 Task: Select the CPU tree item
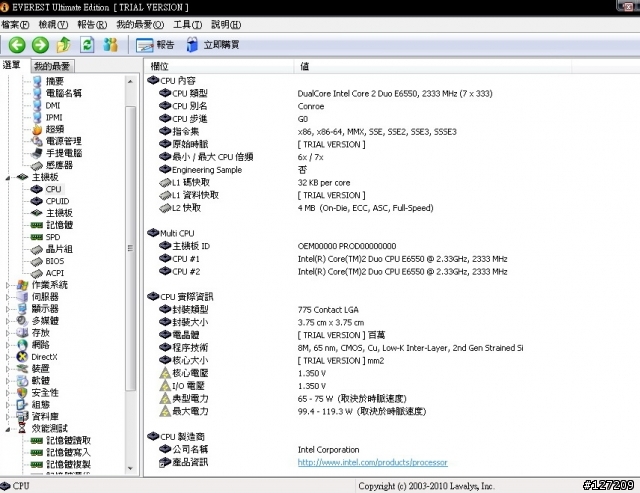53,189
